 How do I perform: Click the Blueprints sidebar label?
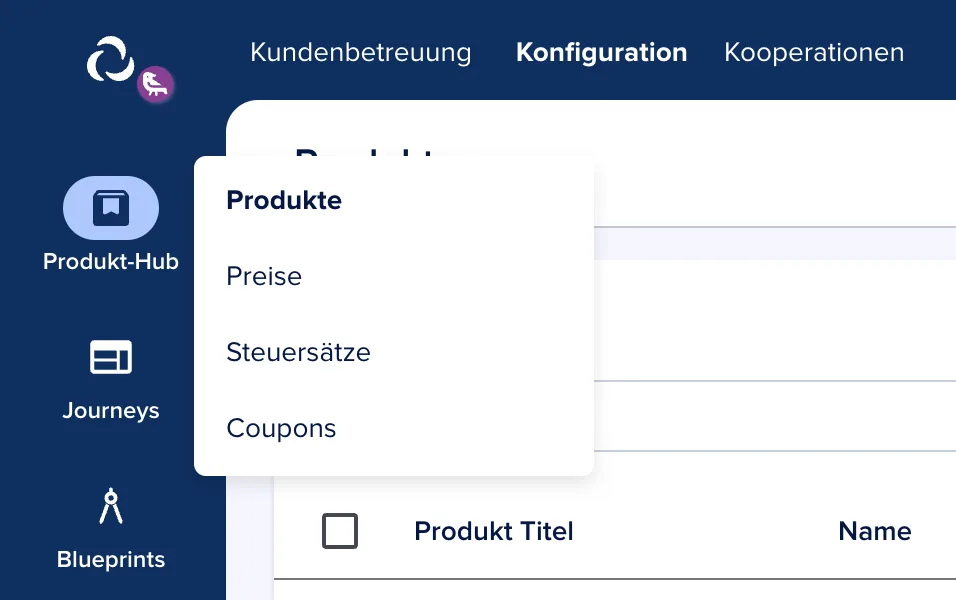pyautogui.click(x=111, y=559)
